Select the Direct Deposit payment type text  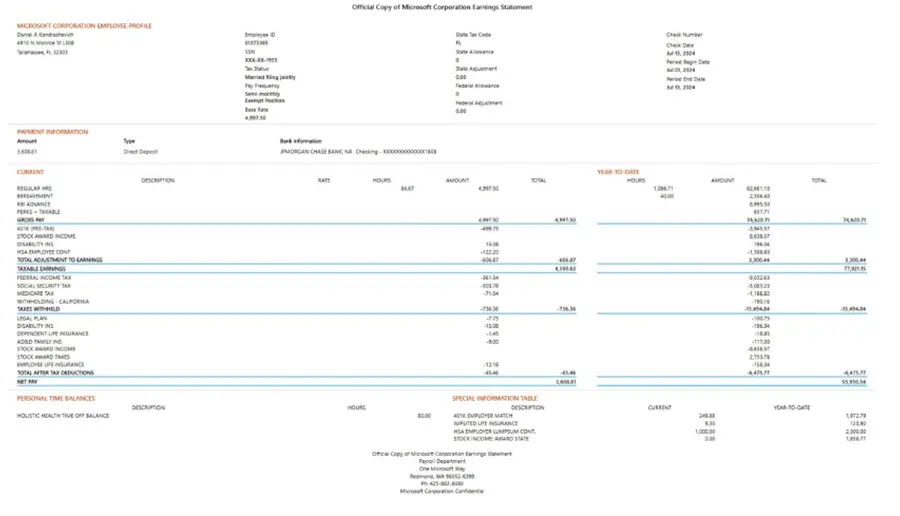coord(140,152)
